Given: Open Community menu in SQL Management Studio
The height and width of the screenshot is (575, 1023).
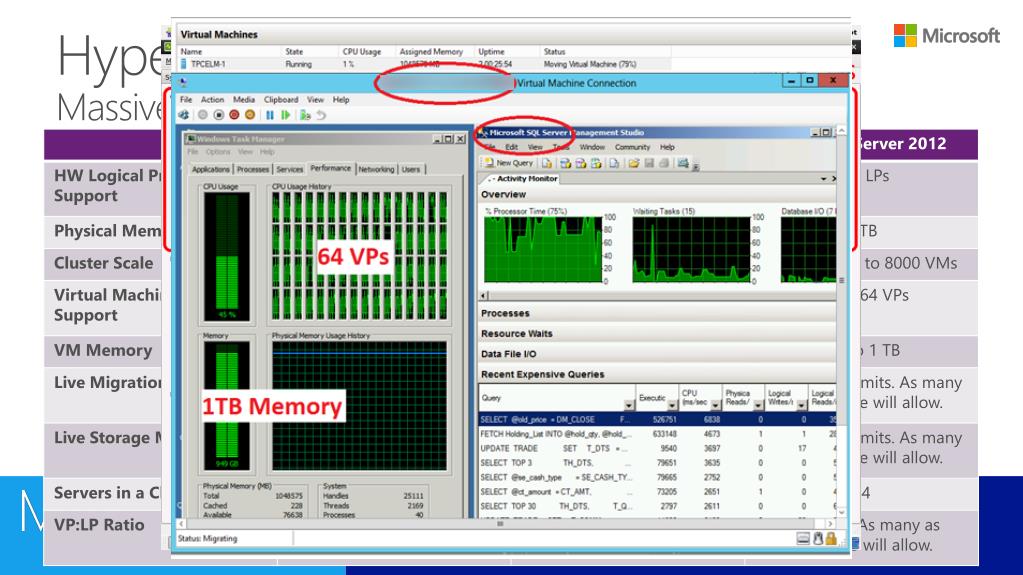Looking at the screenshot, I should (632, 148).
